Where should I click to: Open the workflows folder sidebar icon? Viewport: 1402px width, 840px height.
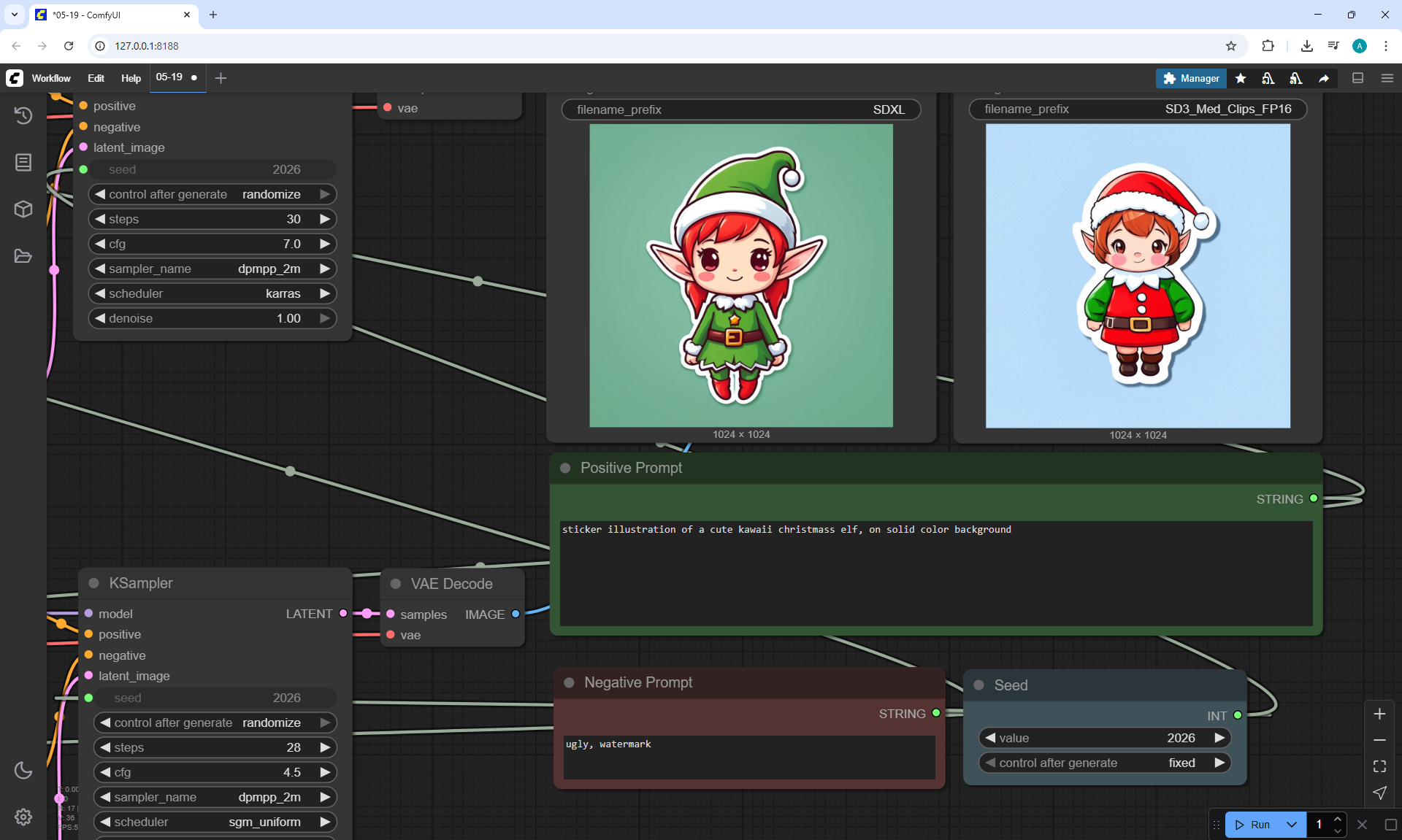click(23, 256)
